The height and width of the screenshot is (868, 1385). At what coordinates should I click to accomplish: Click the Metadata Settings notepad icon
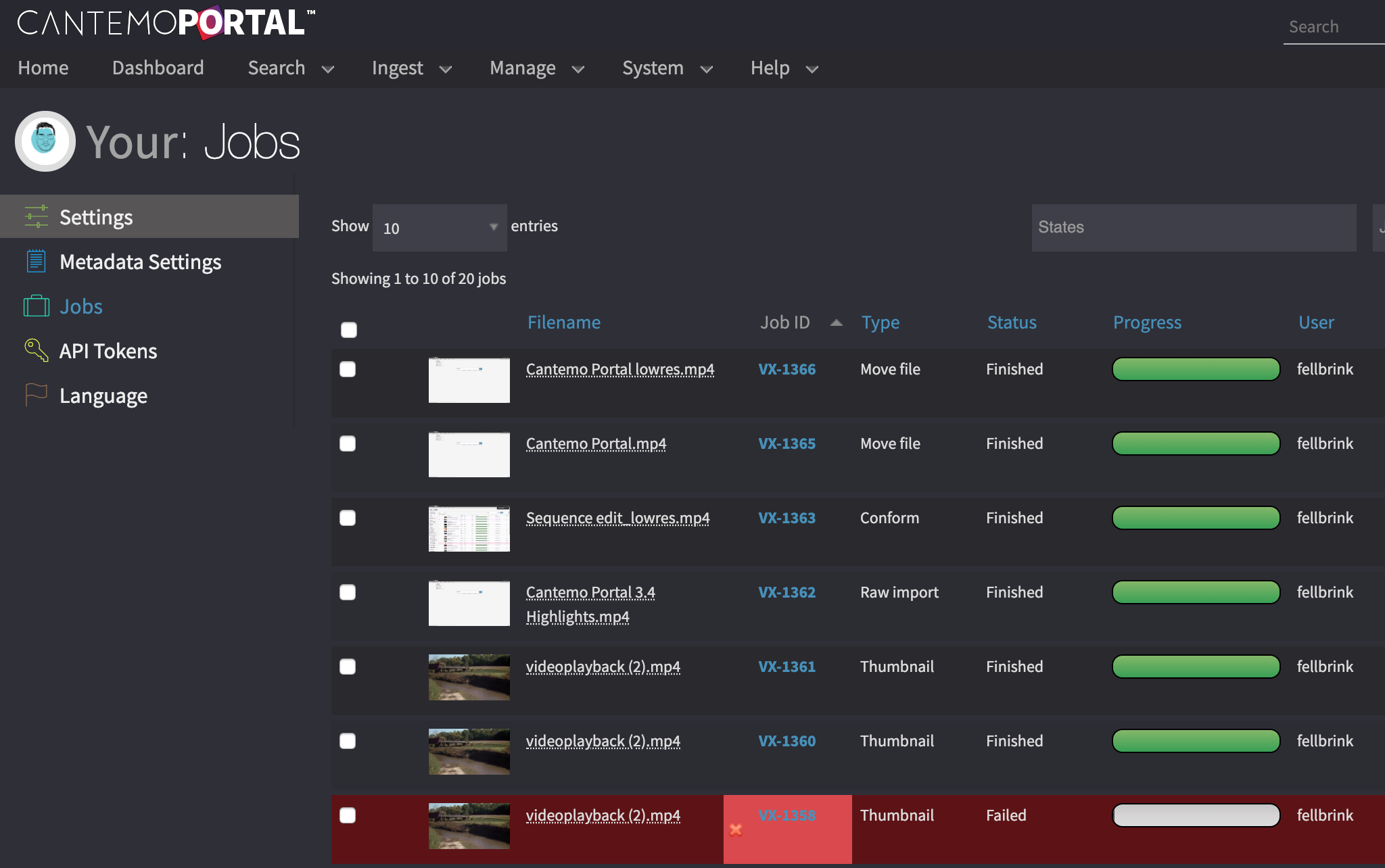[x=36, y=261]
